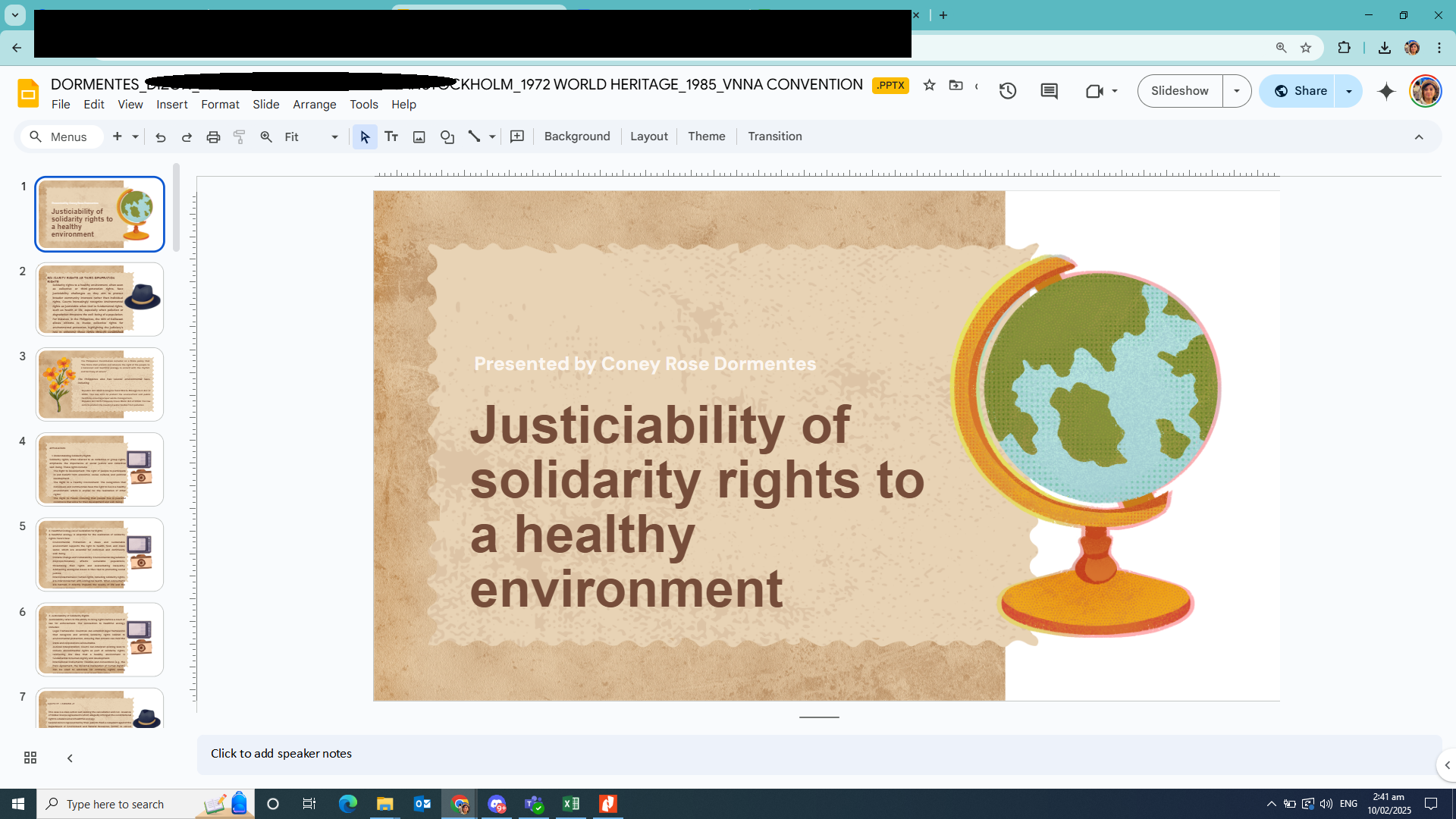Collapse the toolbar with the chevron
This screenshot has width=1456, height=819.
[x=1419, y=136]
